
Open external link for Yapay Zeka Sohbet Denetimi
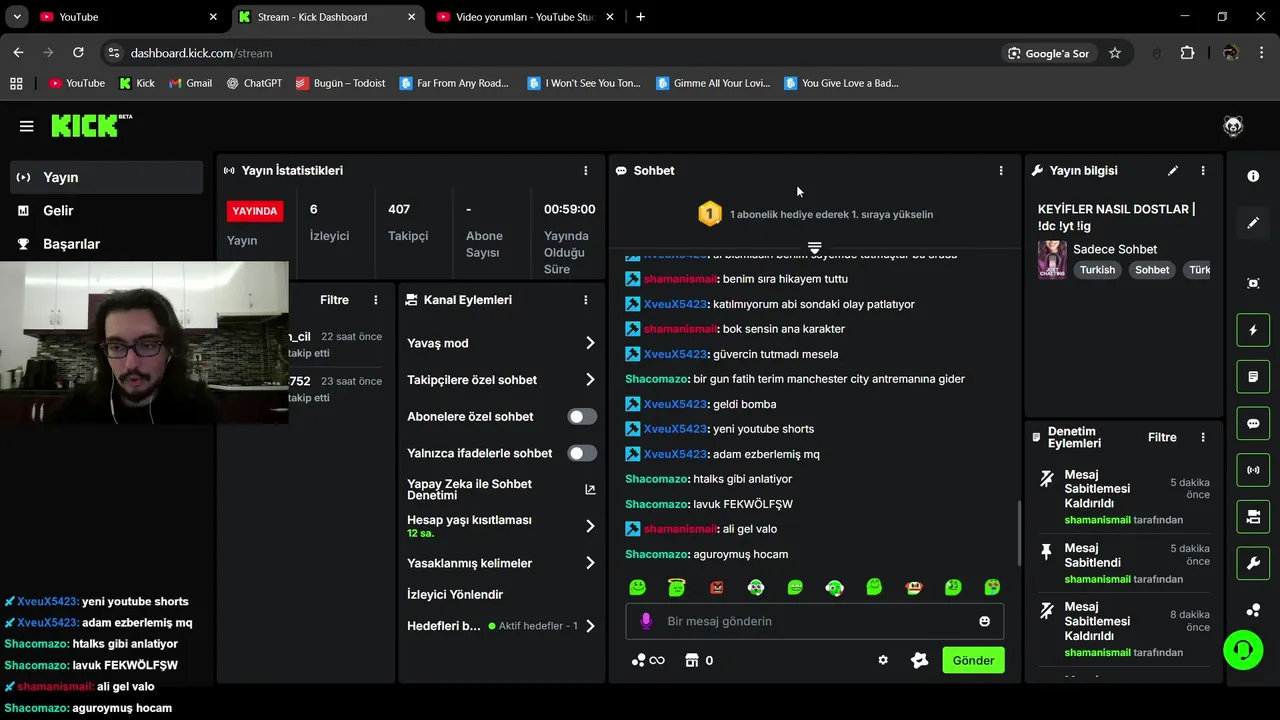pyautogui.click(x=590, y=490)
